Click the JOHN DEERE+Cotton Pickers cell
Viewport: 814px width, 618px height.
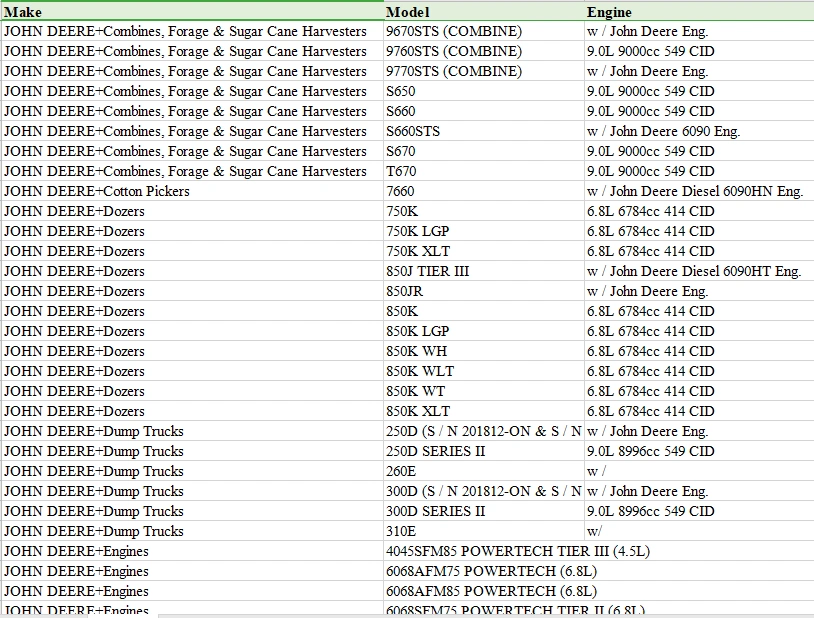pyautogui.click(x=192, y=191)
